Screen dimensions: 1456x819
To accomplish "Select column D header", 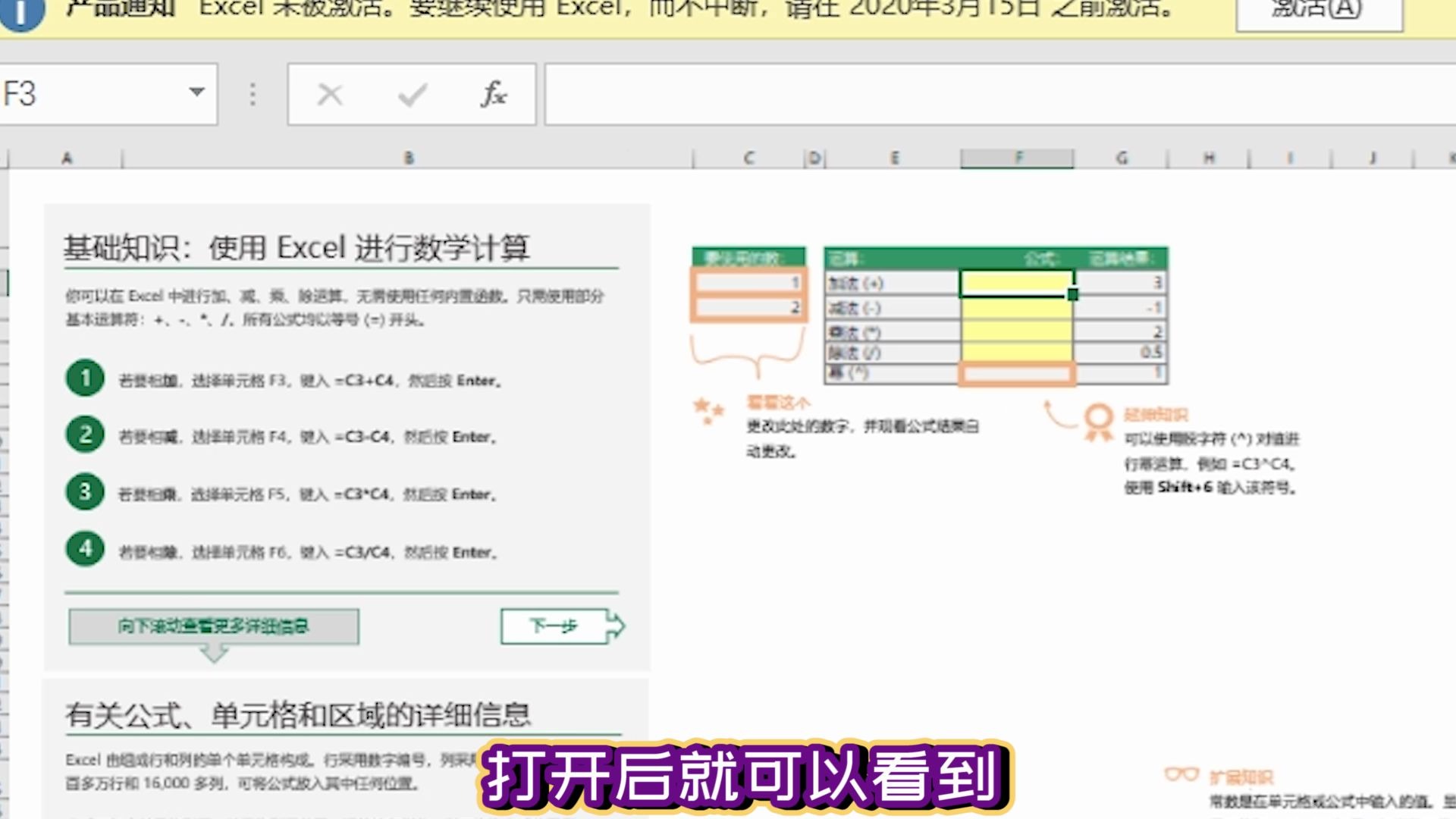I will [x=815, y=158].
